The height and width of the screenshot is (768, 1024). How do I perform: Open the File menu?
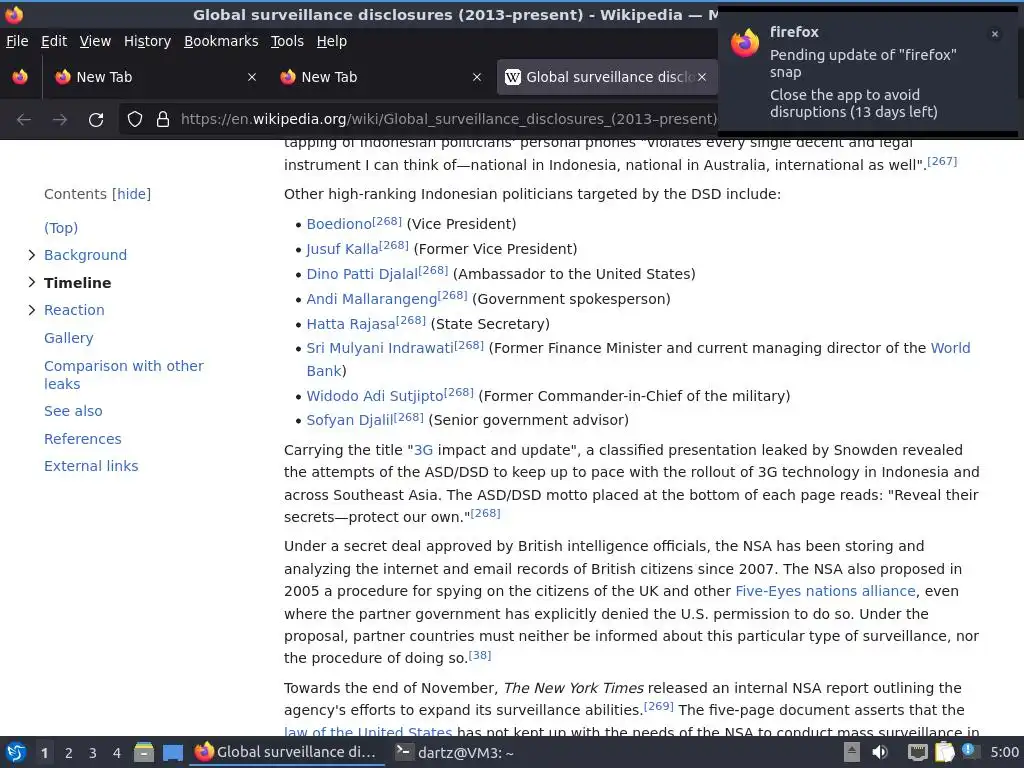point(17,41)
